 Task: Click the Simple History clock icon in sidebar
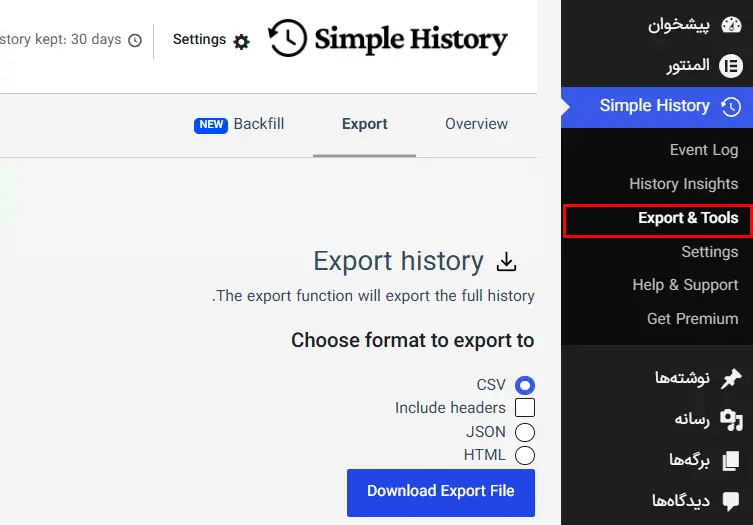(731, 107)
